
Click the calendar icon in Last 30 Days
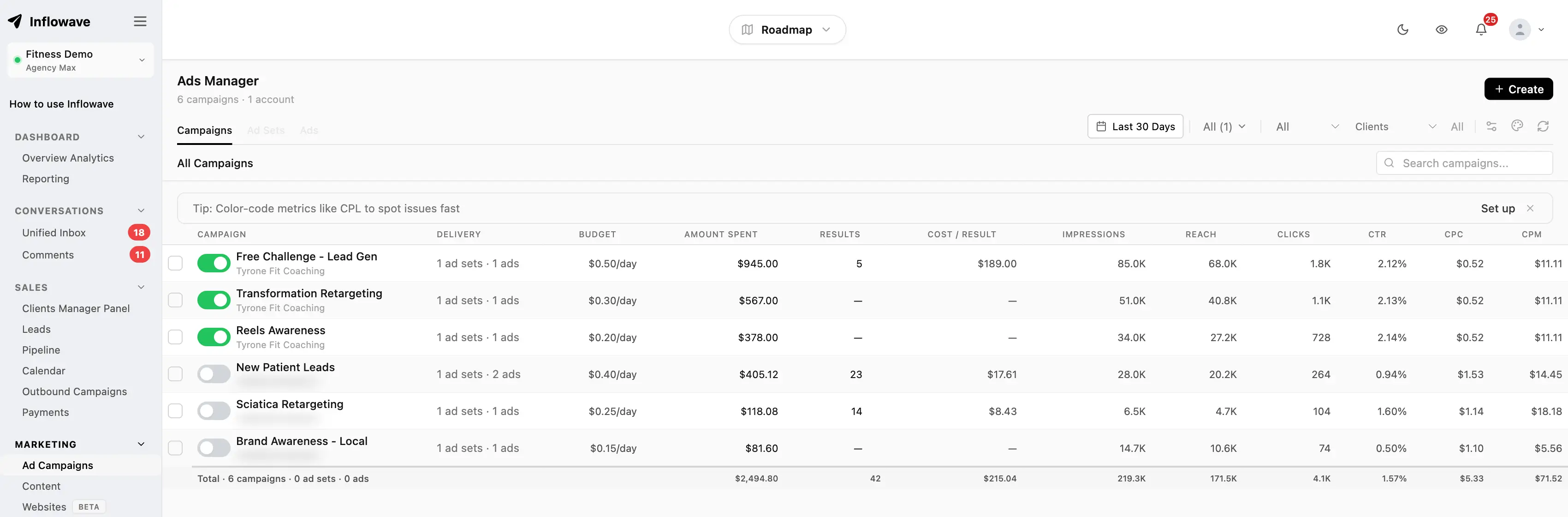tap(1101, 126)
